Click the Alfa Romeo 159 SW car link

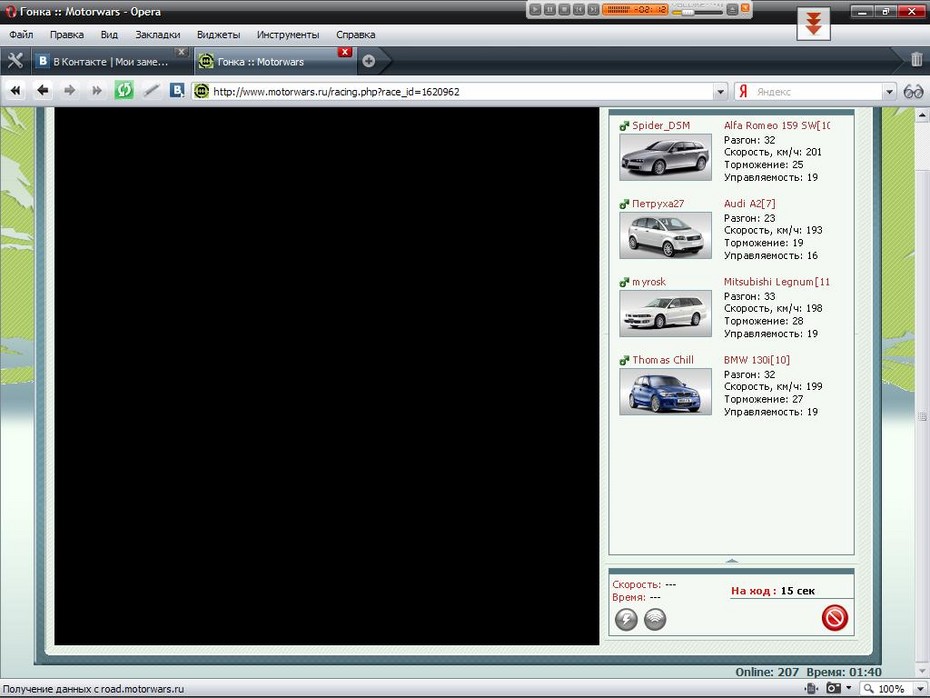[x=776, y=126]
